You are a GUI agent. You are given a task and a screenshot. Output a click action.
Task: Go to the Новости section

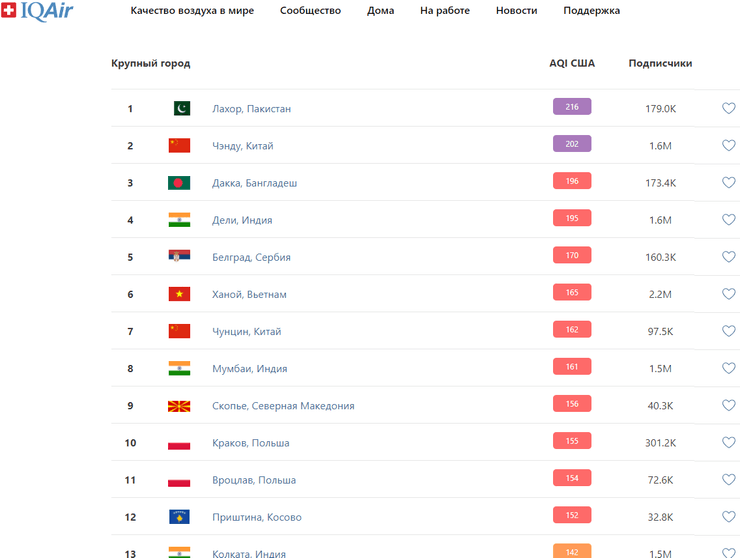(x=516, y=11)
